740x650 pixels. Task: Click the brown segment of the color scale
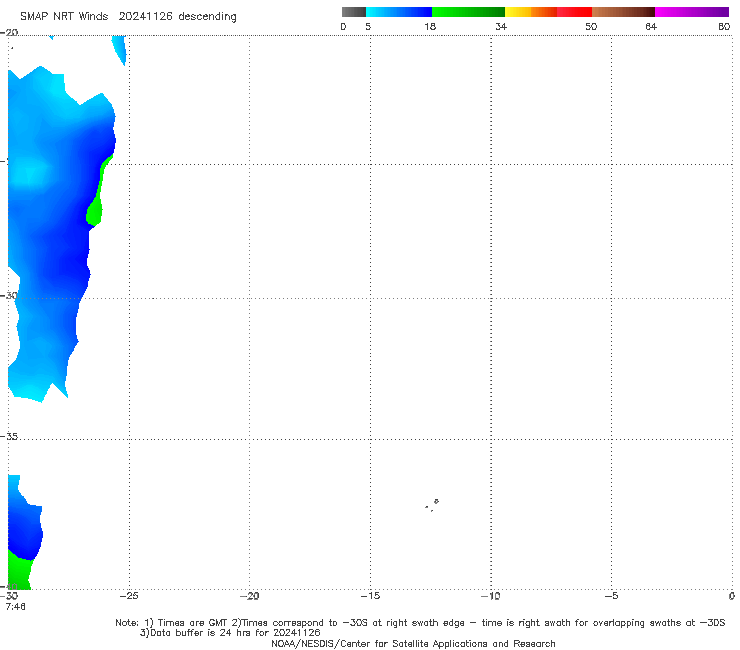623,12
